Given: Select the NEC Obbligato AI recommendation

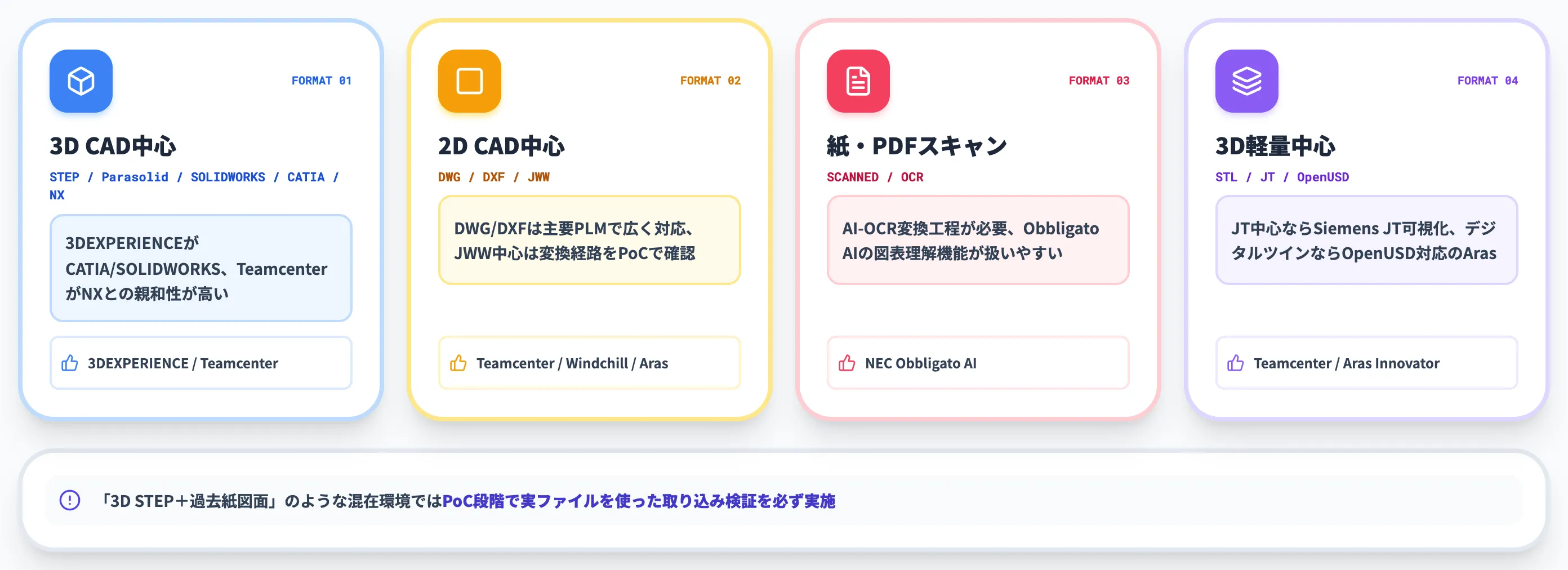Looking at the screenshot, I should (978, 363).
